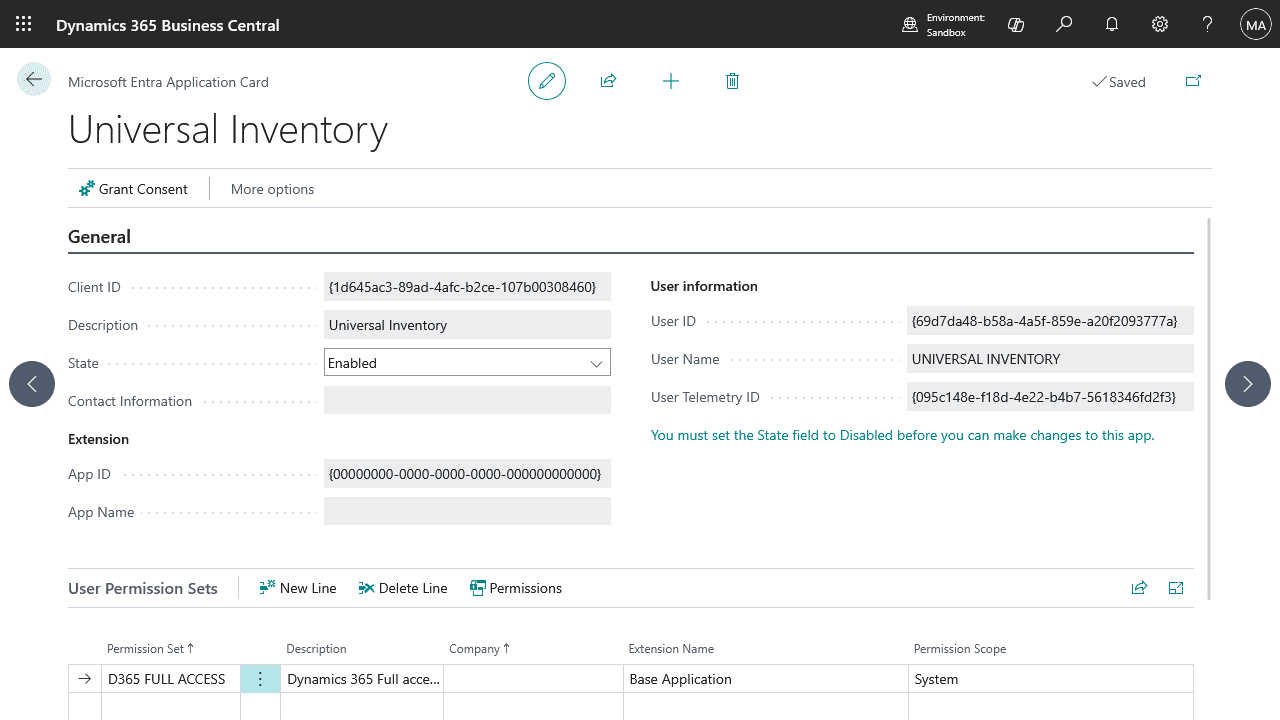Sort by the Permission Set column header
This screenshot has width=1280, height=720.
coord(150,649)
